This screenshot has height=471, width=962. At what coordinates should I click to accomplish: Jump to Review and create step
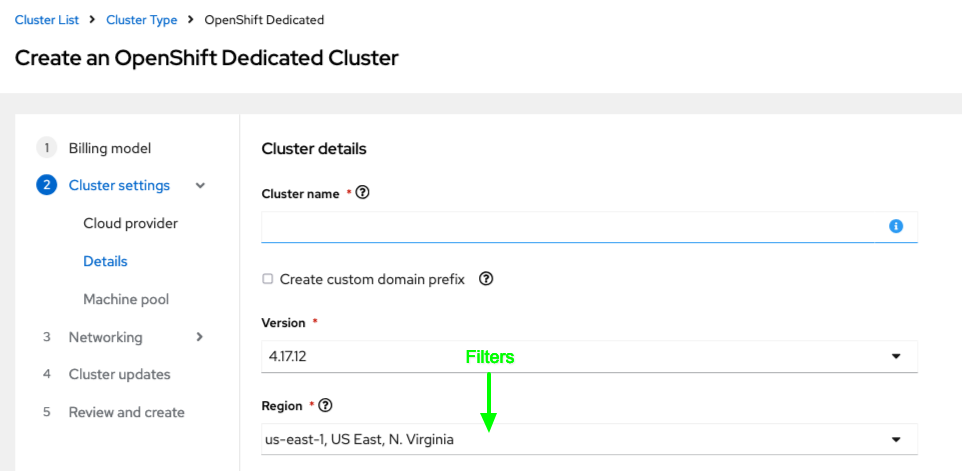(x=126, y=412)
